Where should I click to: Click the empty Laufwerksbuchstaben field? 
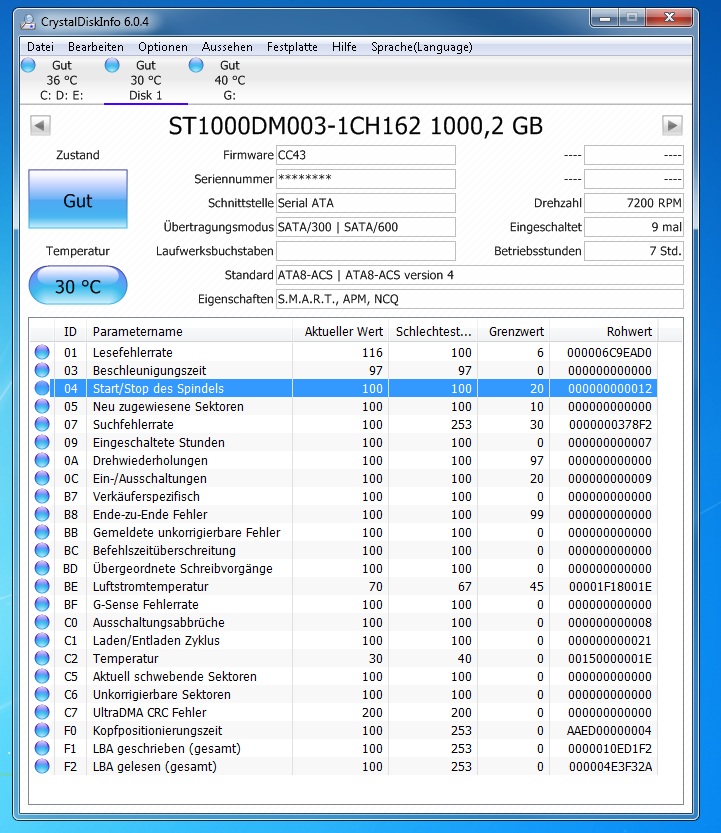pos(366,251)
